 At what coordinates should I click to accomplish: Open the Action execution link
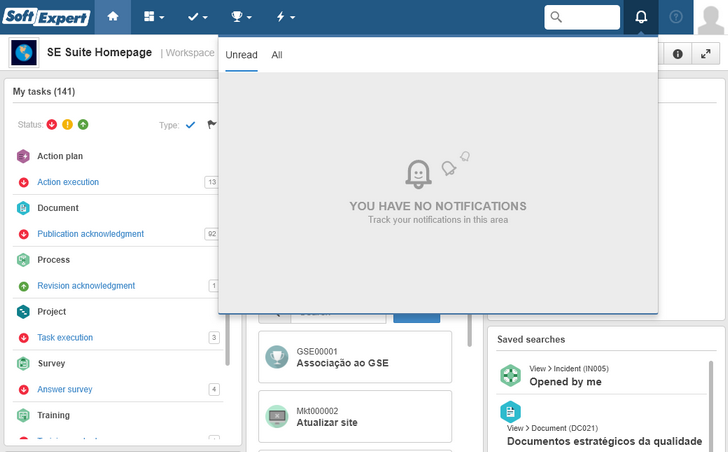pos(68,182)
